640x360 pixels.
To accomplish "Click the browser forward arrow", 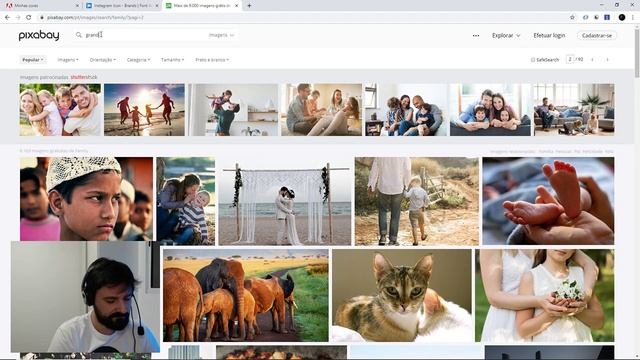I will 18,18.
